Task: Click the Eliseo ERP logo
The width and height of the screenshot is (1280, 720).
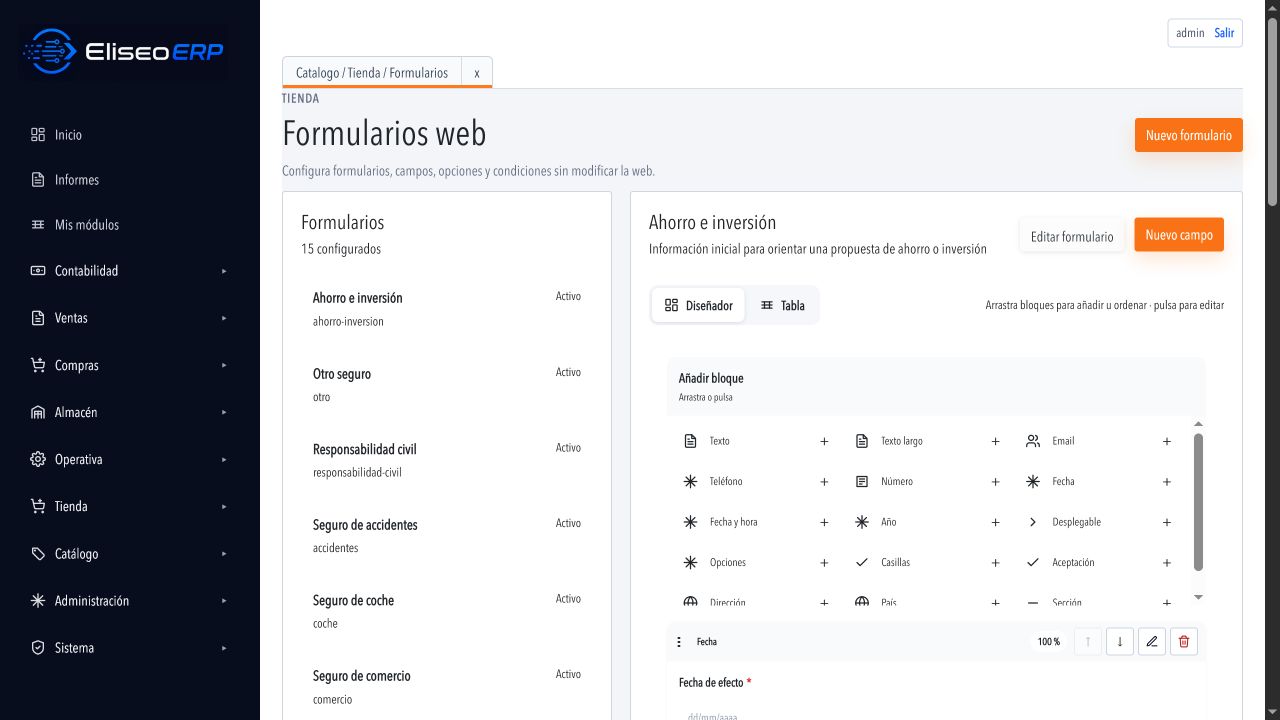Action: tap(124, 52)
